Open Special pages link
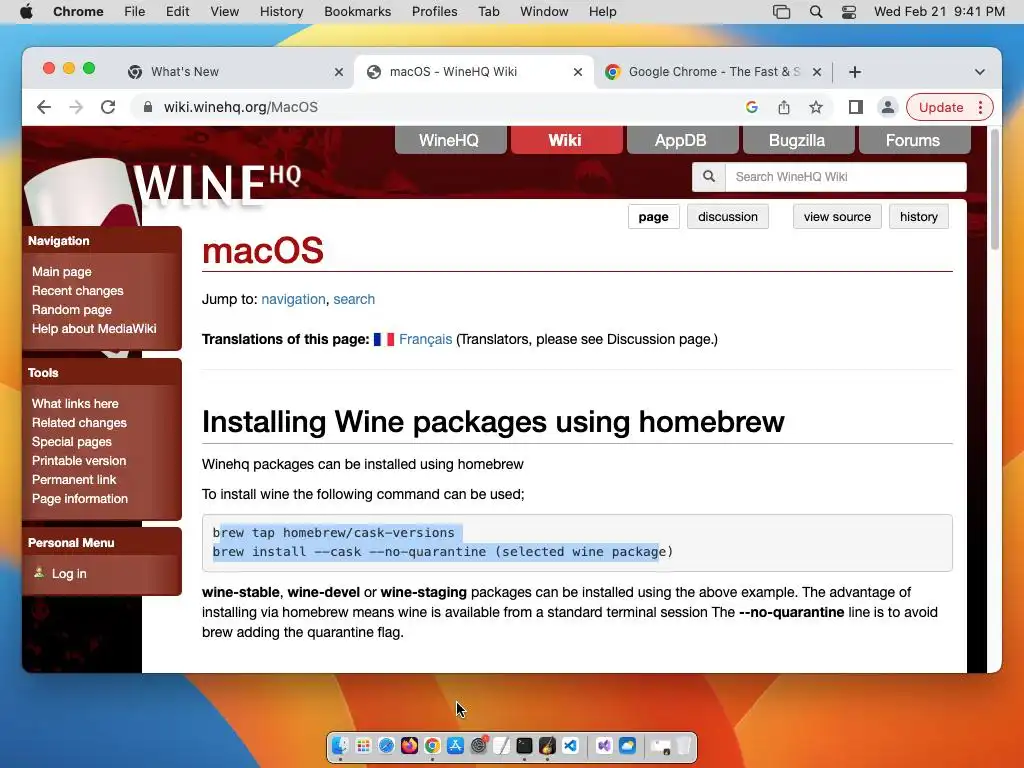 point(72,441)
